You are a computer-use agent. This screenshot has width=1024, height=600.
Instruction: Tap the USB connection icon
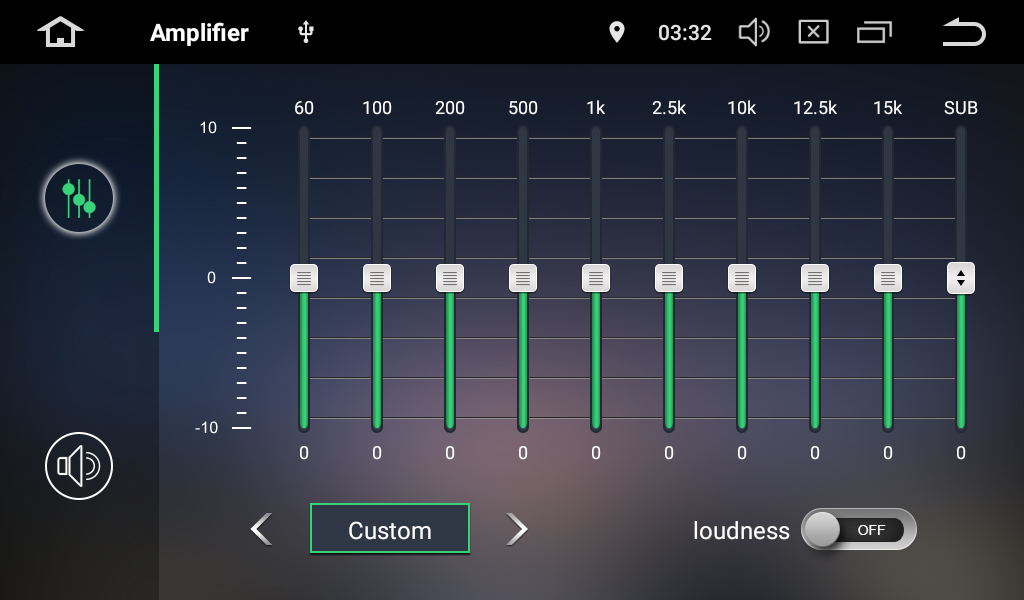(306, 32)
